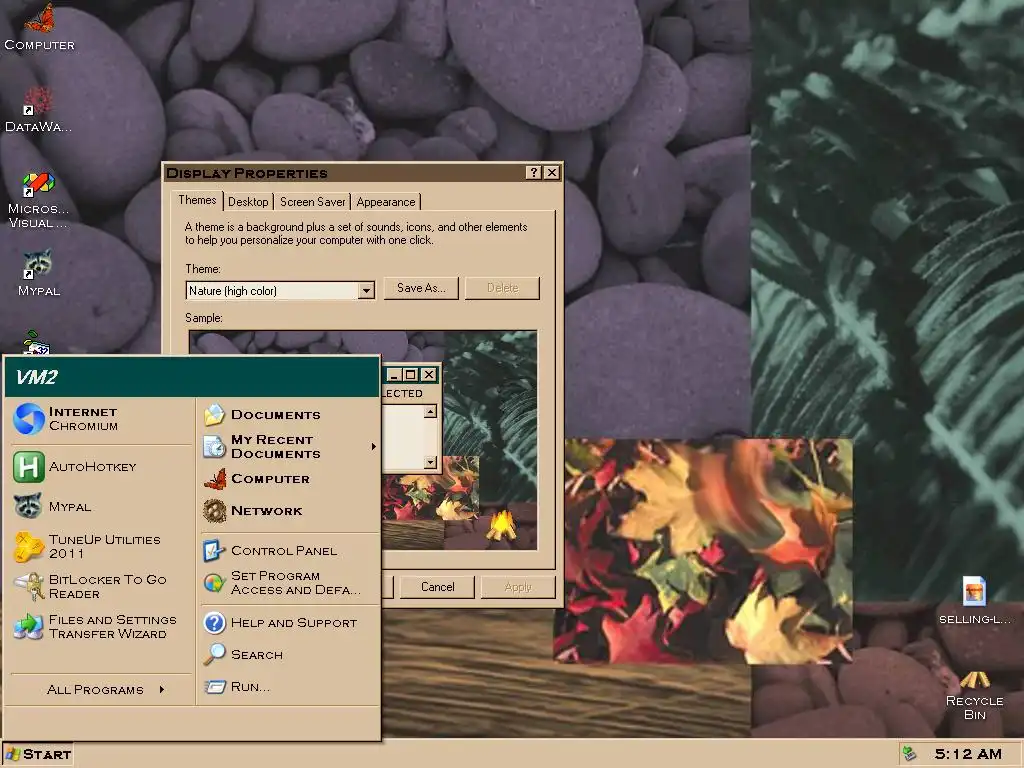Click the Start button on taskbar
This screenshot has height=768, width=1024.
pos(38,754)
